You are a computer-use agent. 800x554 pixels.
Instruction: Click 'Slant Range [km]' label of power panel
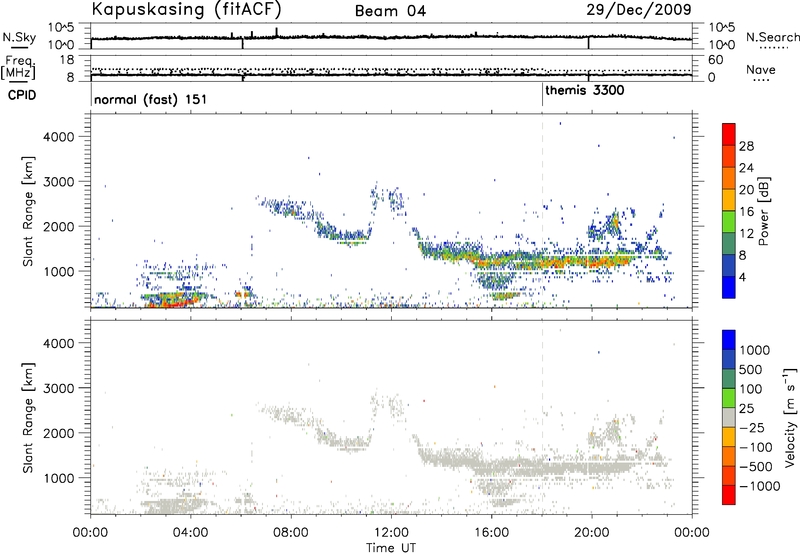[28, 211]
